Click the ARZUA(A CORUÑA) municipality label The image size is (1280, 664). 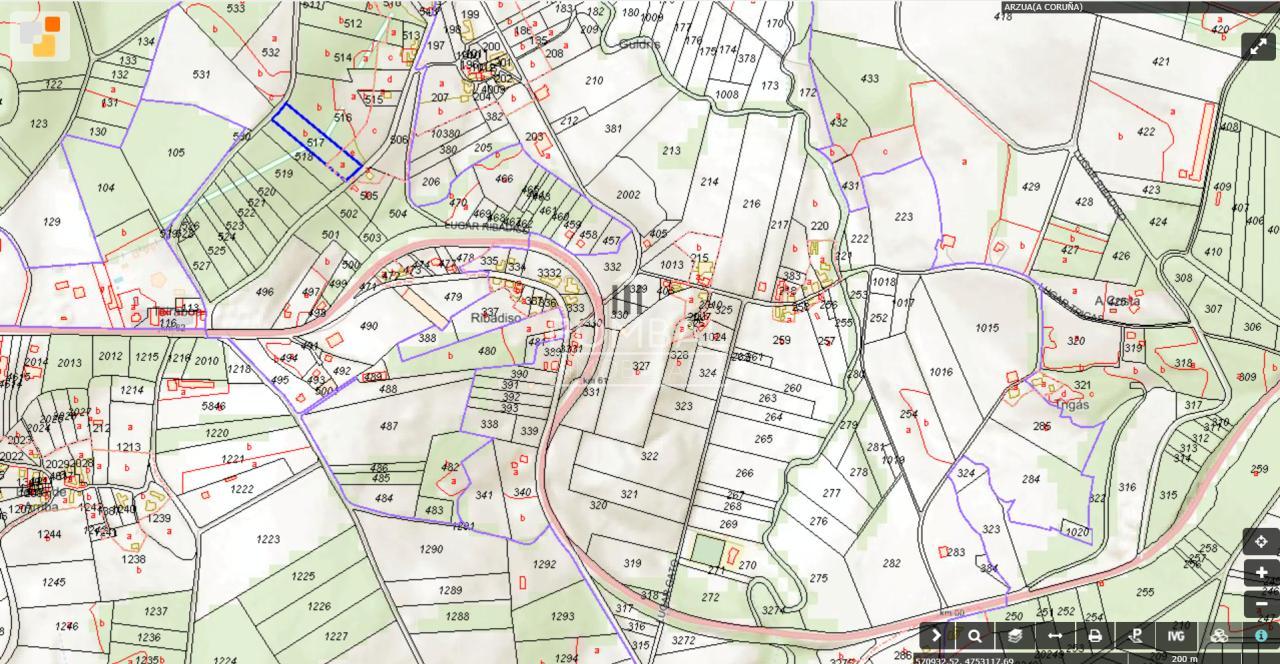tap(1043, 7)
